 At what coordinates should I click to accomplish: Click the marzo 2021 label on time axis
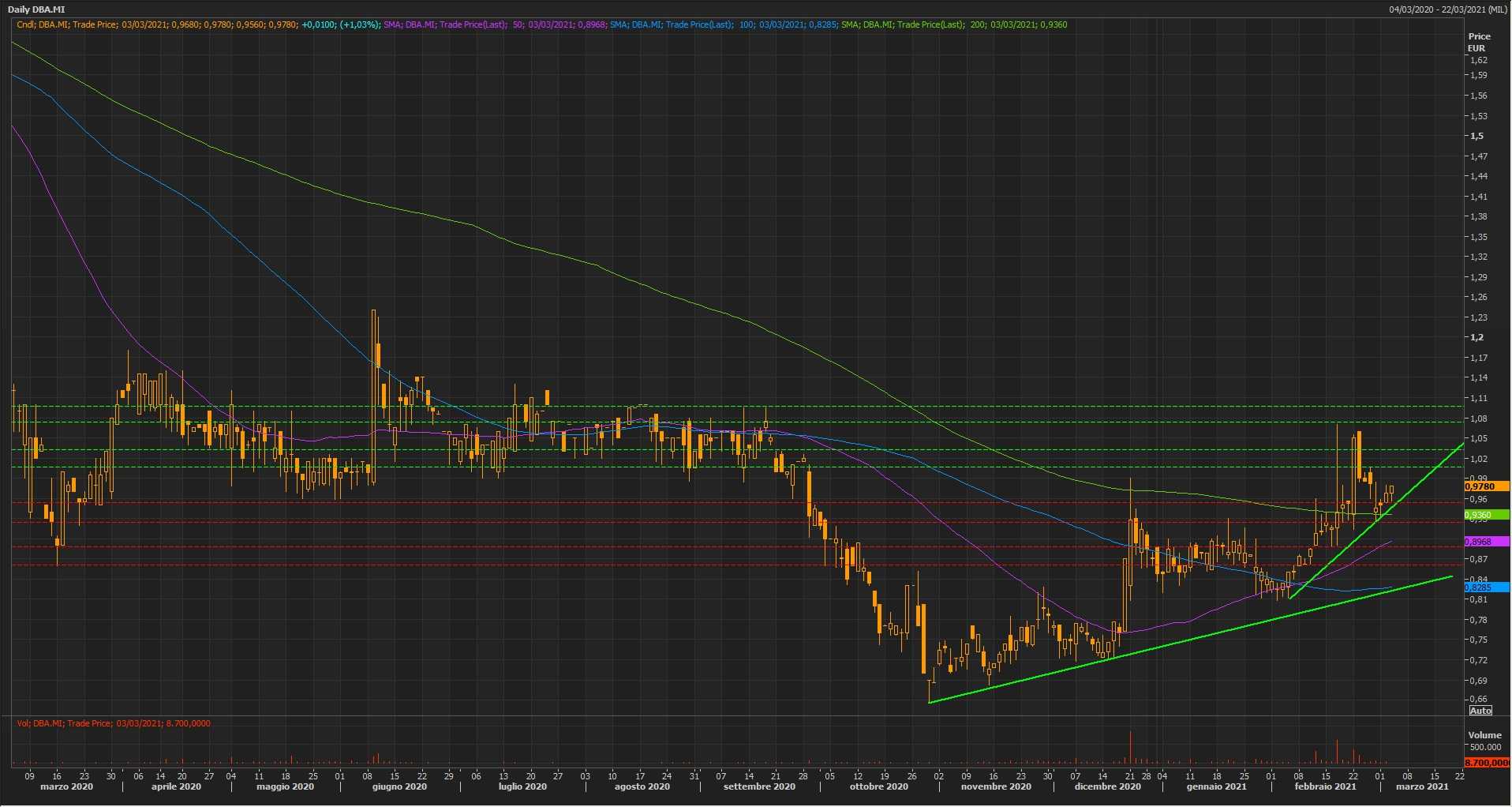[1422, 786]
